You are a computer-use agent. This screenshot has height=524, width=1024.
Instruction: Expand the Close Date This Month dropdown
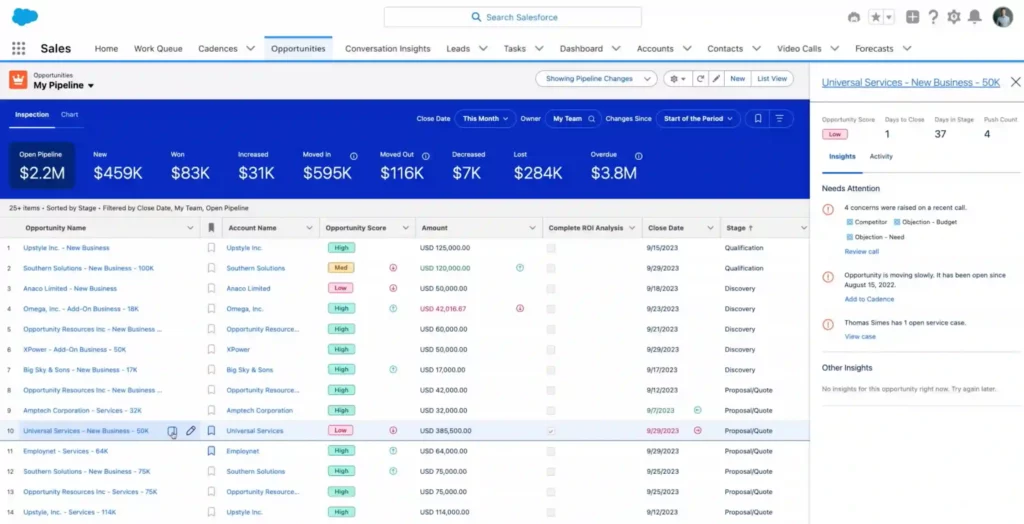[484, 118]
